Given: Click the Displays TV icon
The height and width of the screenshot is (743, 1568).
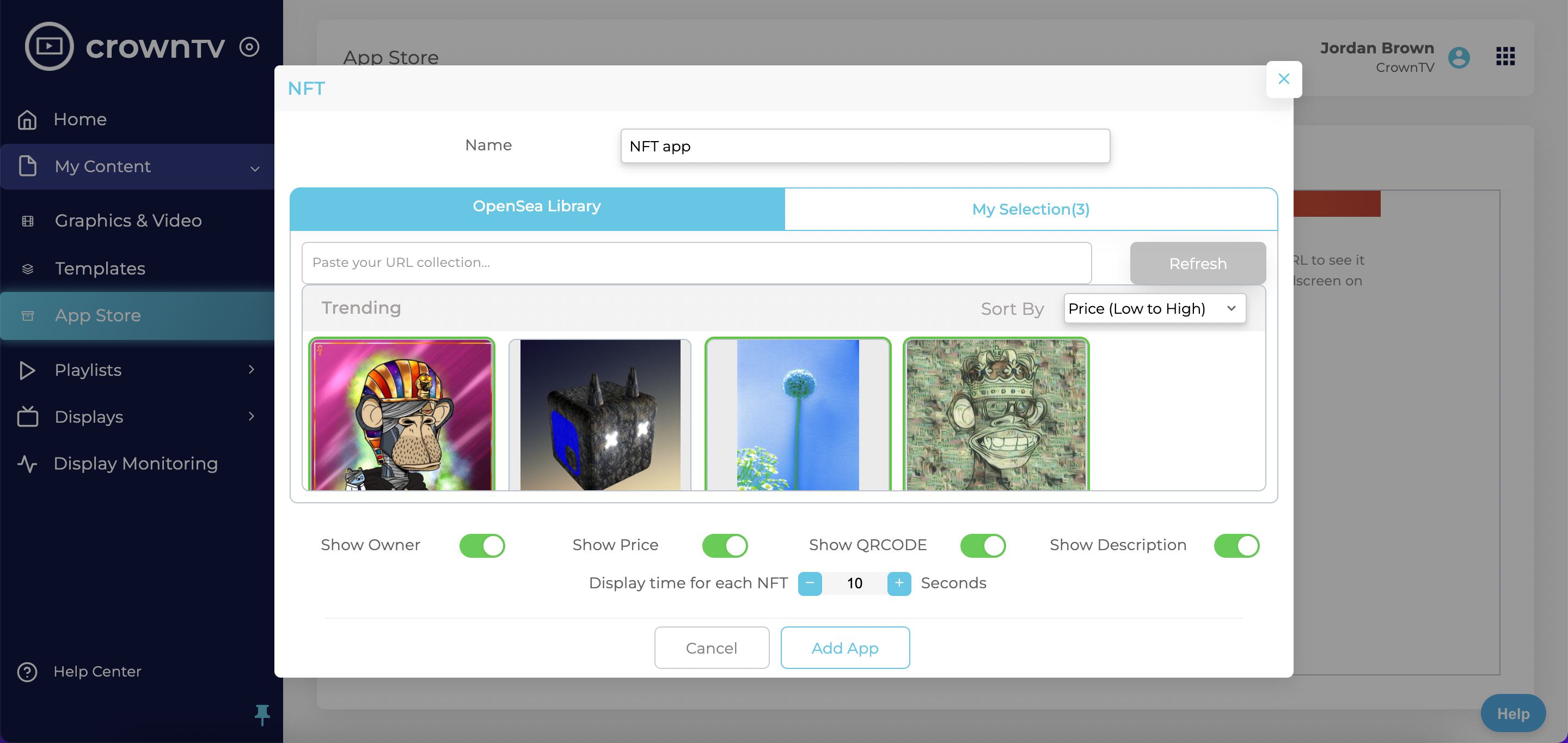Looking at the screenshot, I should [x=27, y=417].
